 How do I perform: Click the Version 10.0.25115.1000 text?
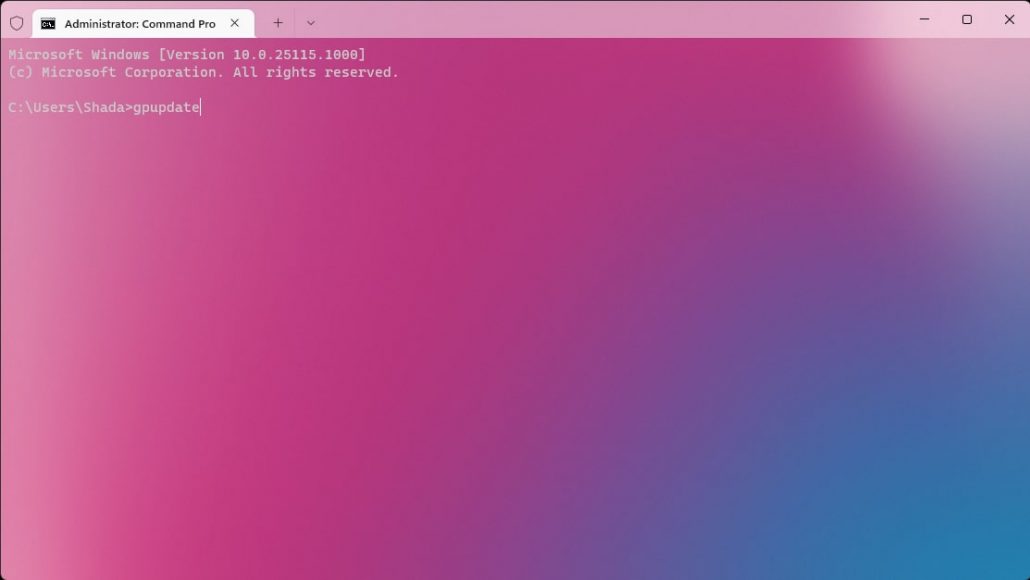262,55
